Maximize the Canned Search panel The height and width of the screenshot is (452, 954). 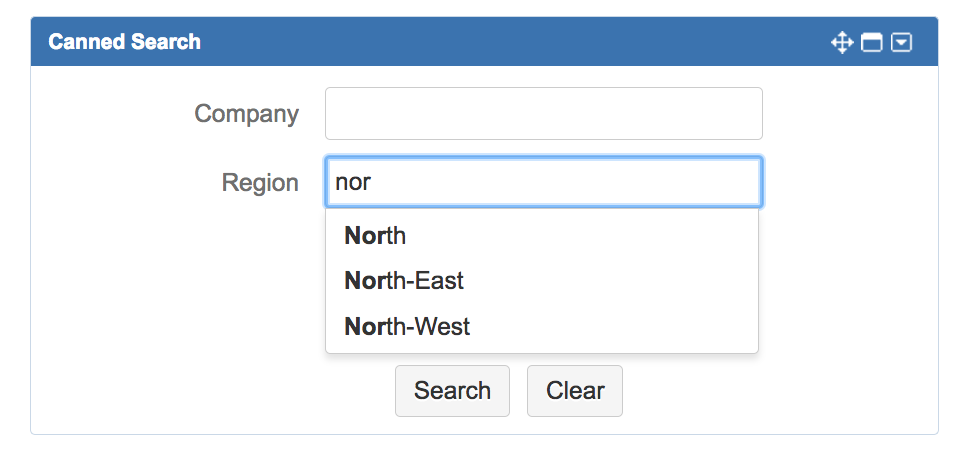click(x=872, y=42)
